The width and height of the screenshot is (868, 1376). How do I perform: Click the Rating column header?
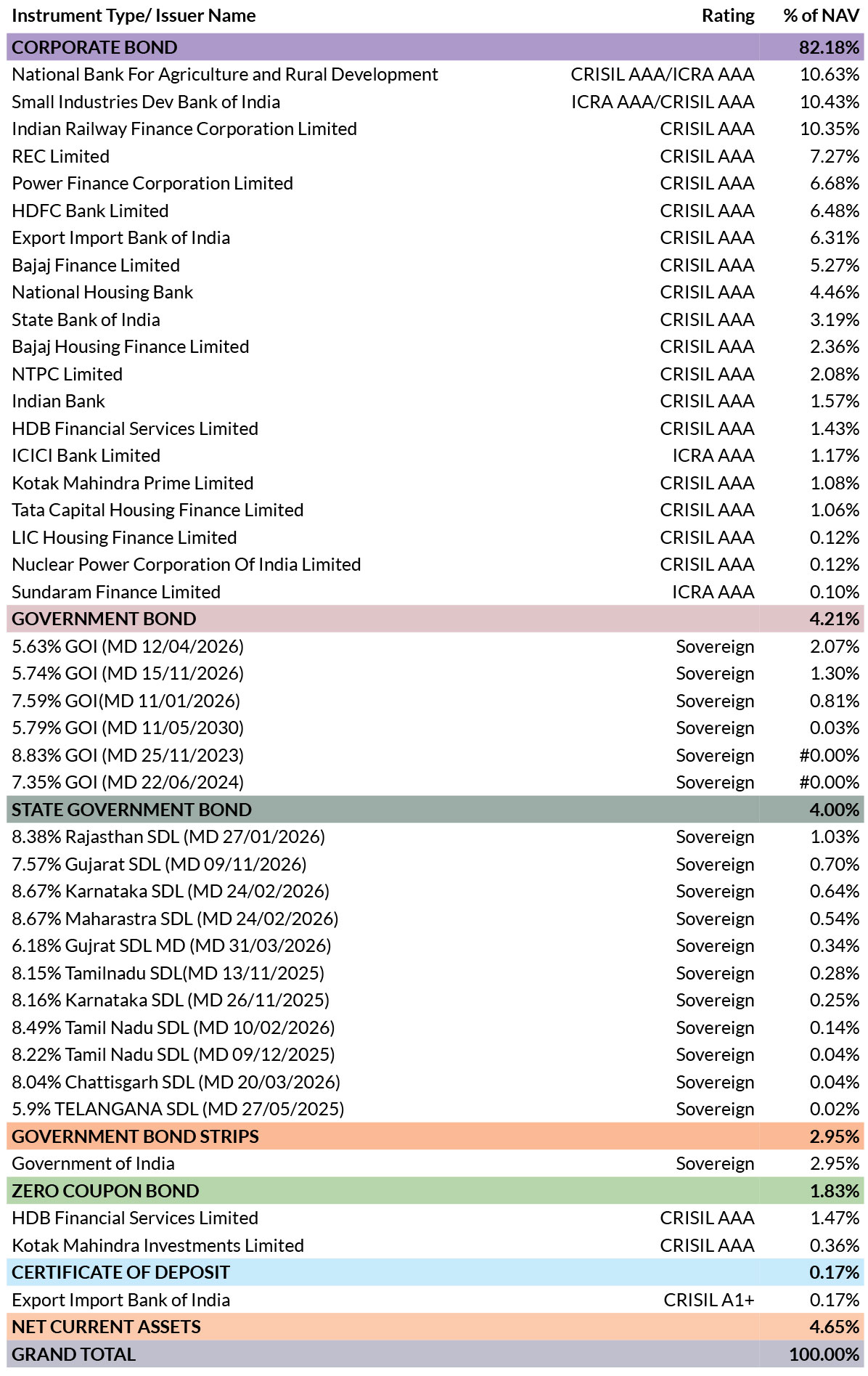(728, 16)
